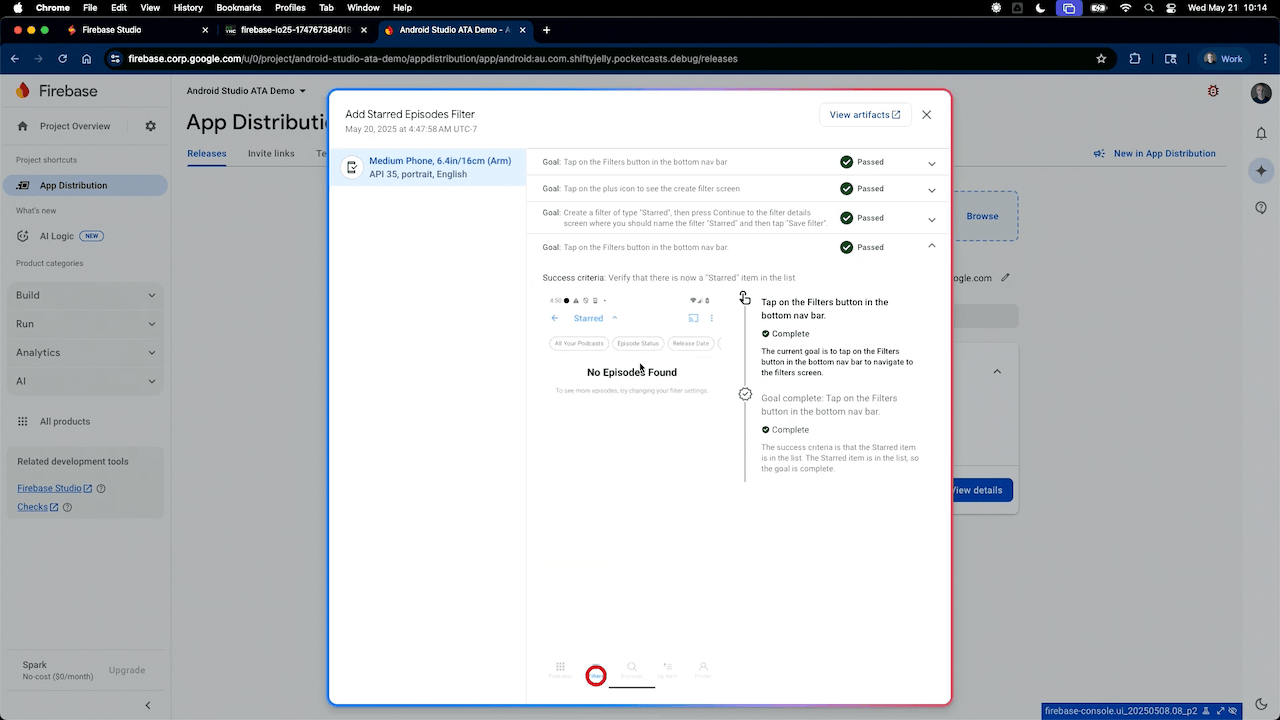Click help icon next to Firebase Studio
Image resolution: width=1280 pixels, height=720 pixels.
pos(101,489)
